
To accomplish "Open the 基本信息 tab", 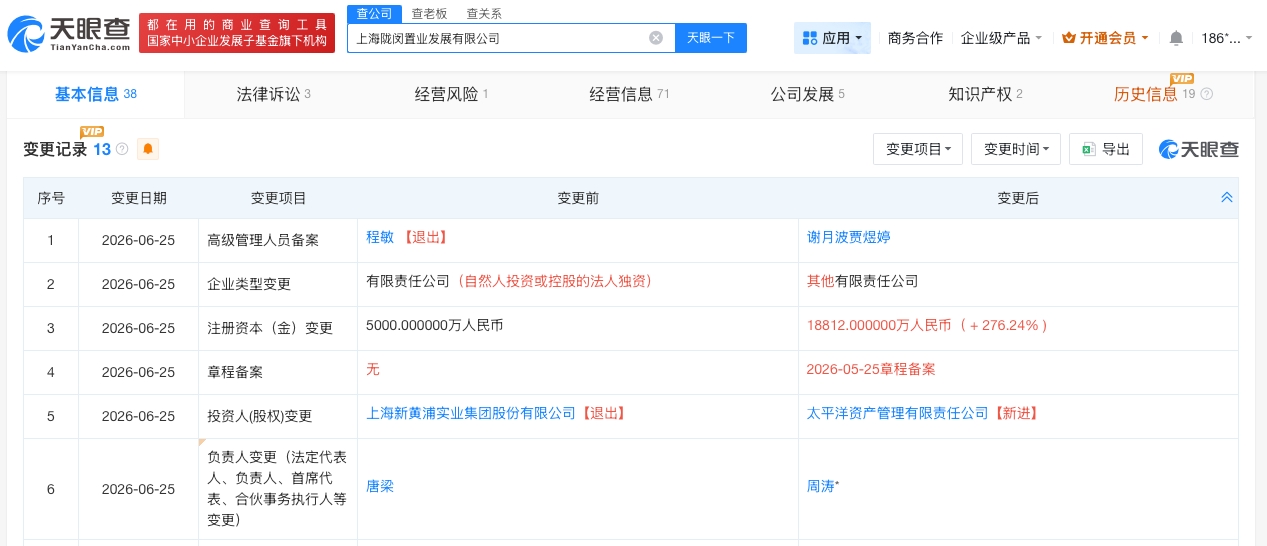I will point(96,94).
